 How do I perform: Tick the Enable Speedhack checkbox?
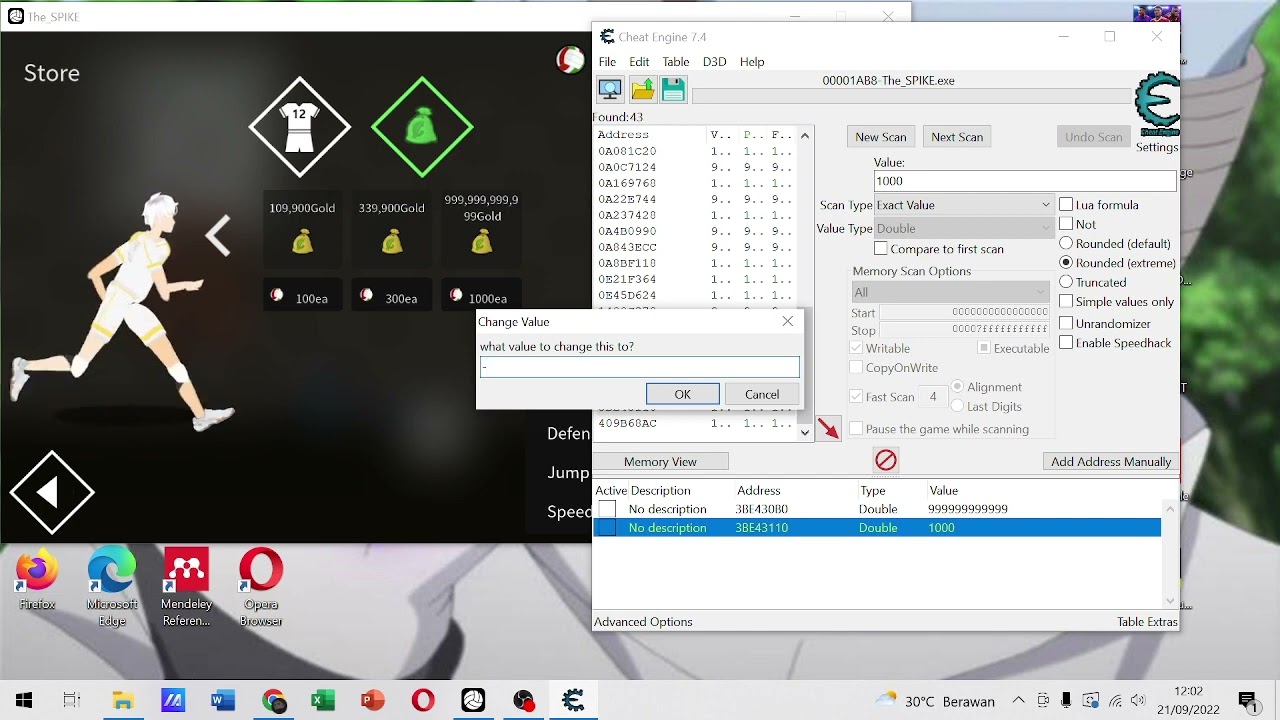pyautogui.click(x=1066, y=343)
